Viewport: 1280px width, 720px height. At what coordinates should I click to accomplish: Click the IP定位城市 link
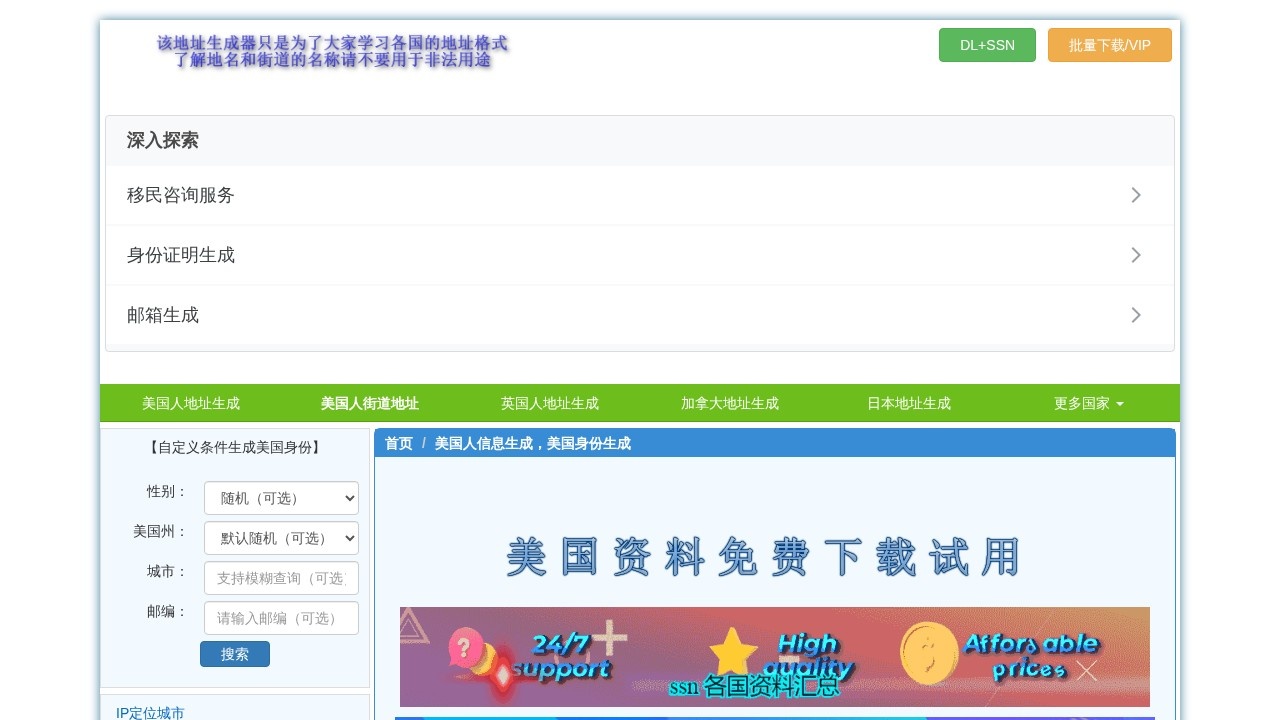tap(151, 712)
